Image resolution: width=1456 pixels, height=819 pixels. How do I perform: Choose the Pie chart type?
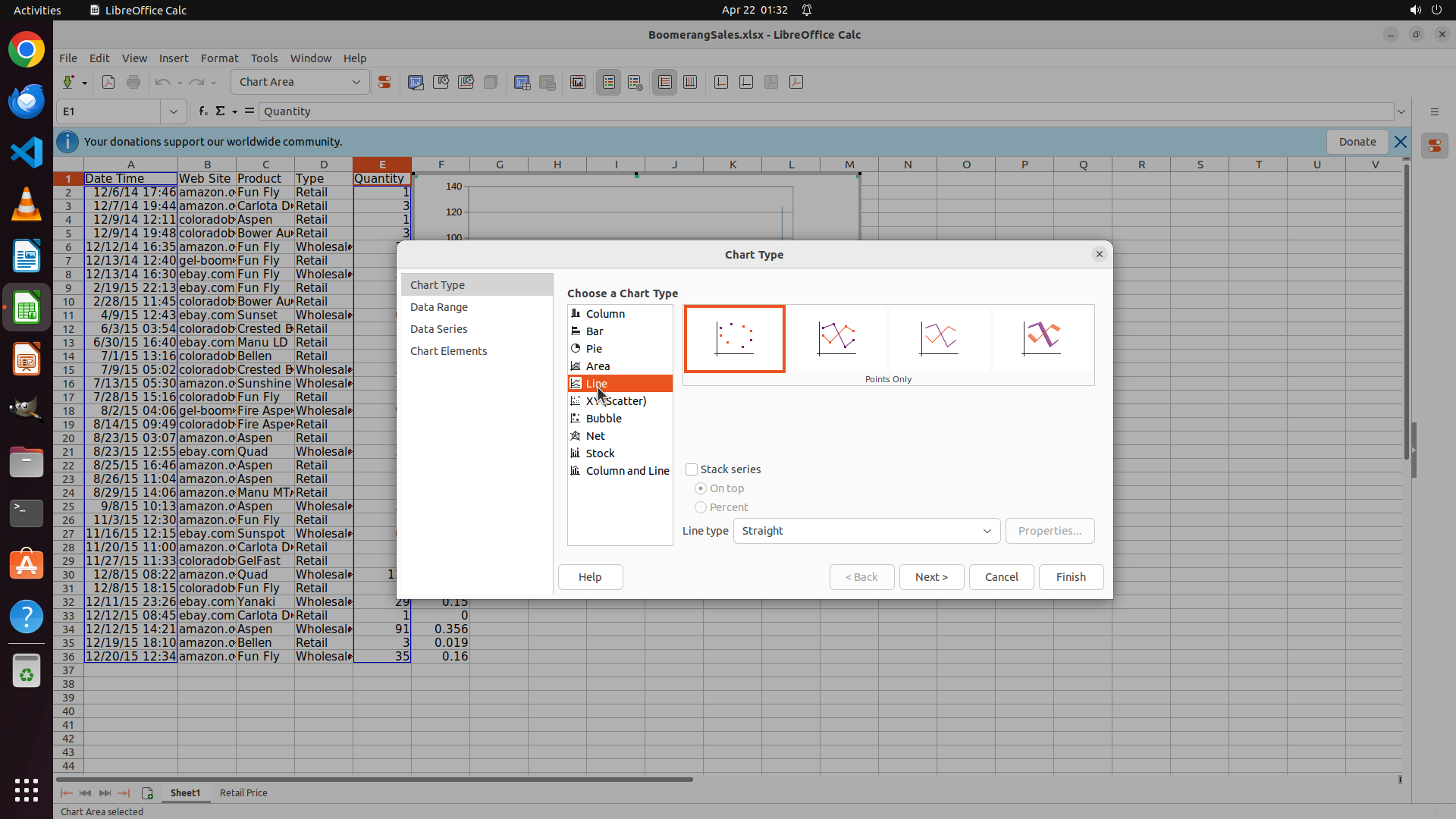(594, 349)
